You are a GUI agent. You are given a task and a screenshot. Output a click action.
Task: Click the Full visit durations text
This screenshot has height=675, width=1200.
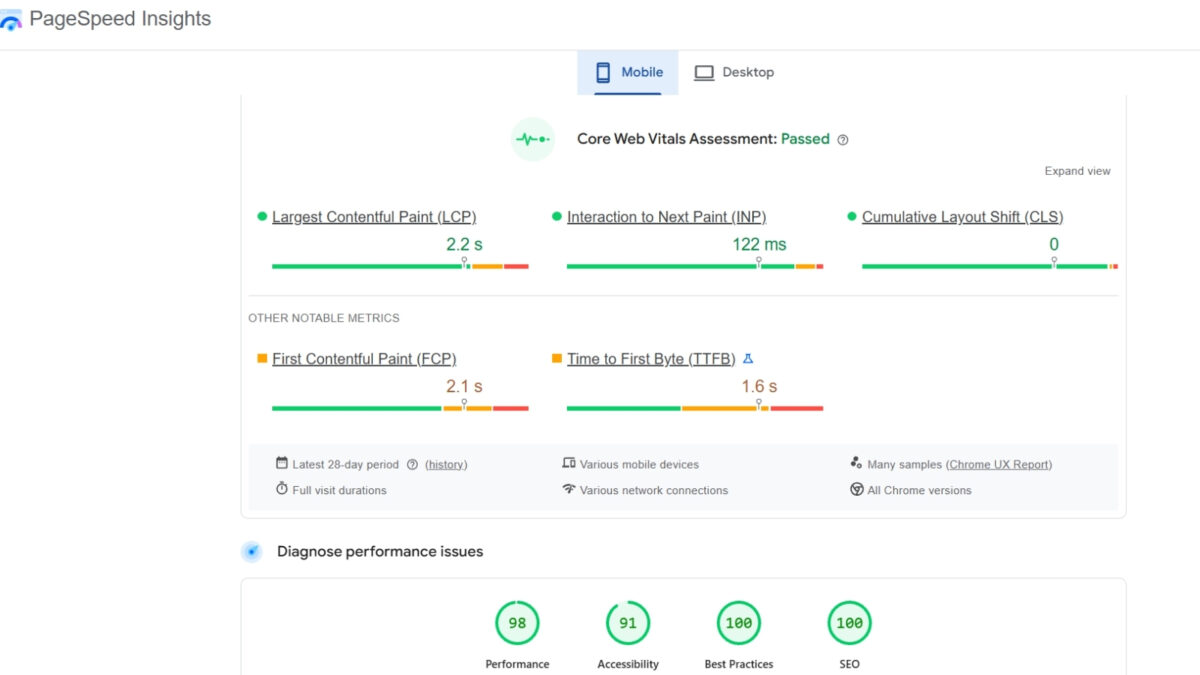tap(339, 491)
